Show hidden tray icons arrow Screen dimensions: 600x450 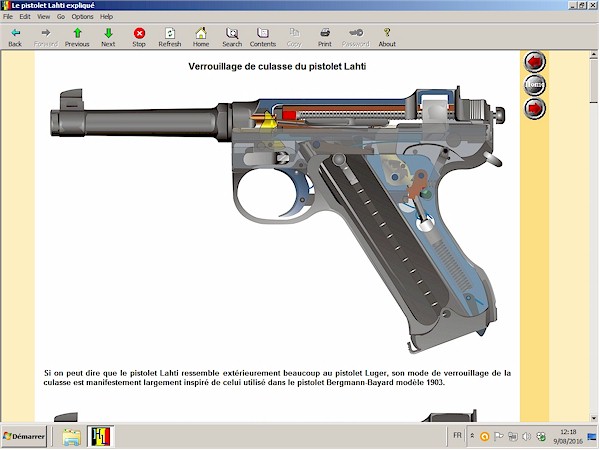(472, 436)
